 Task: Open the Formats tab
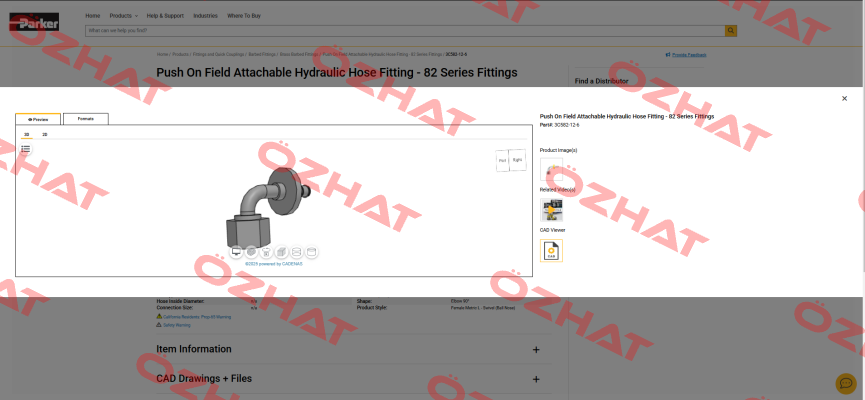pos(86,119)
